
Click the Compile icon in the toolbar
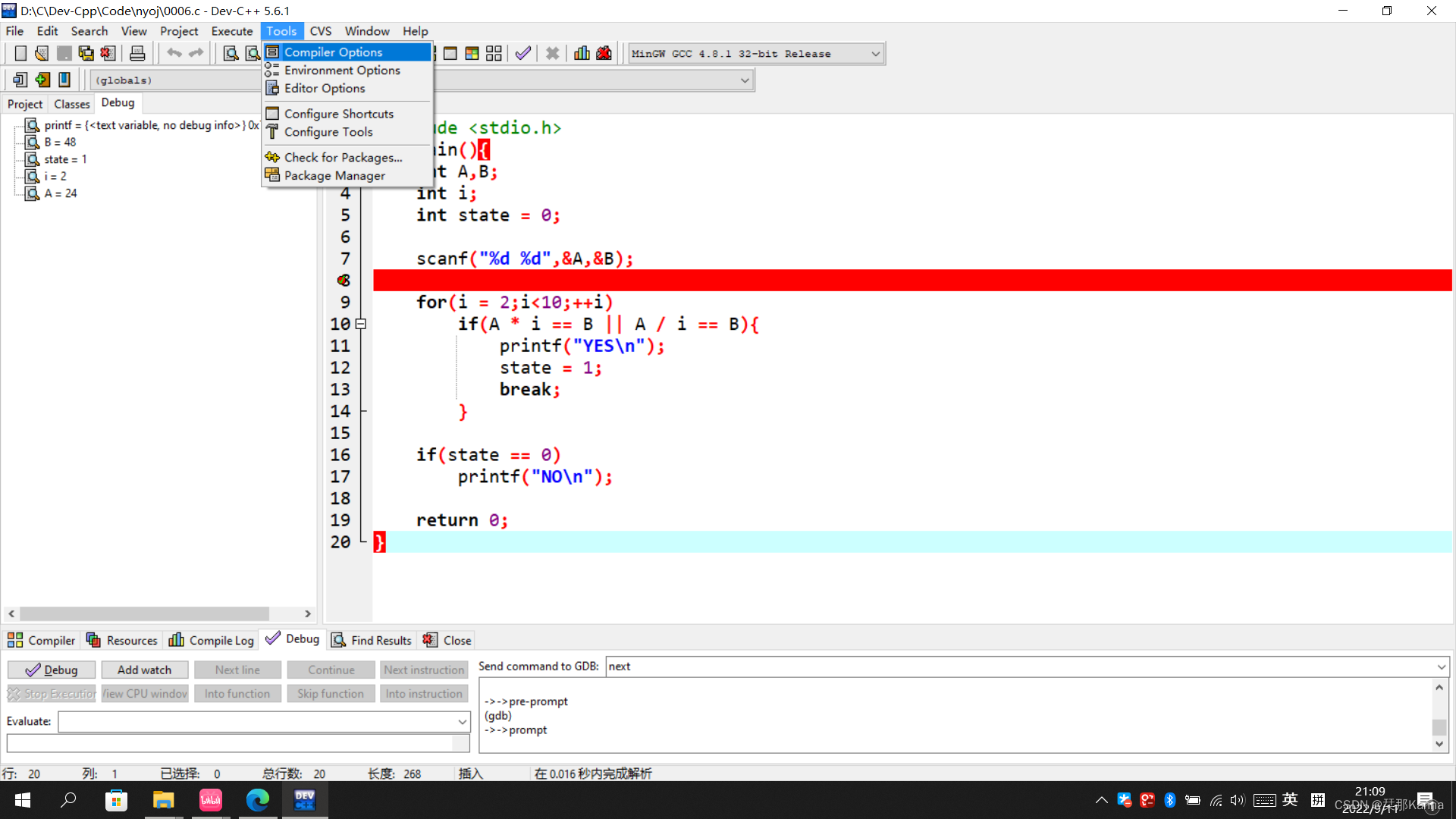click(x=522, y=53)
